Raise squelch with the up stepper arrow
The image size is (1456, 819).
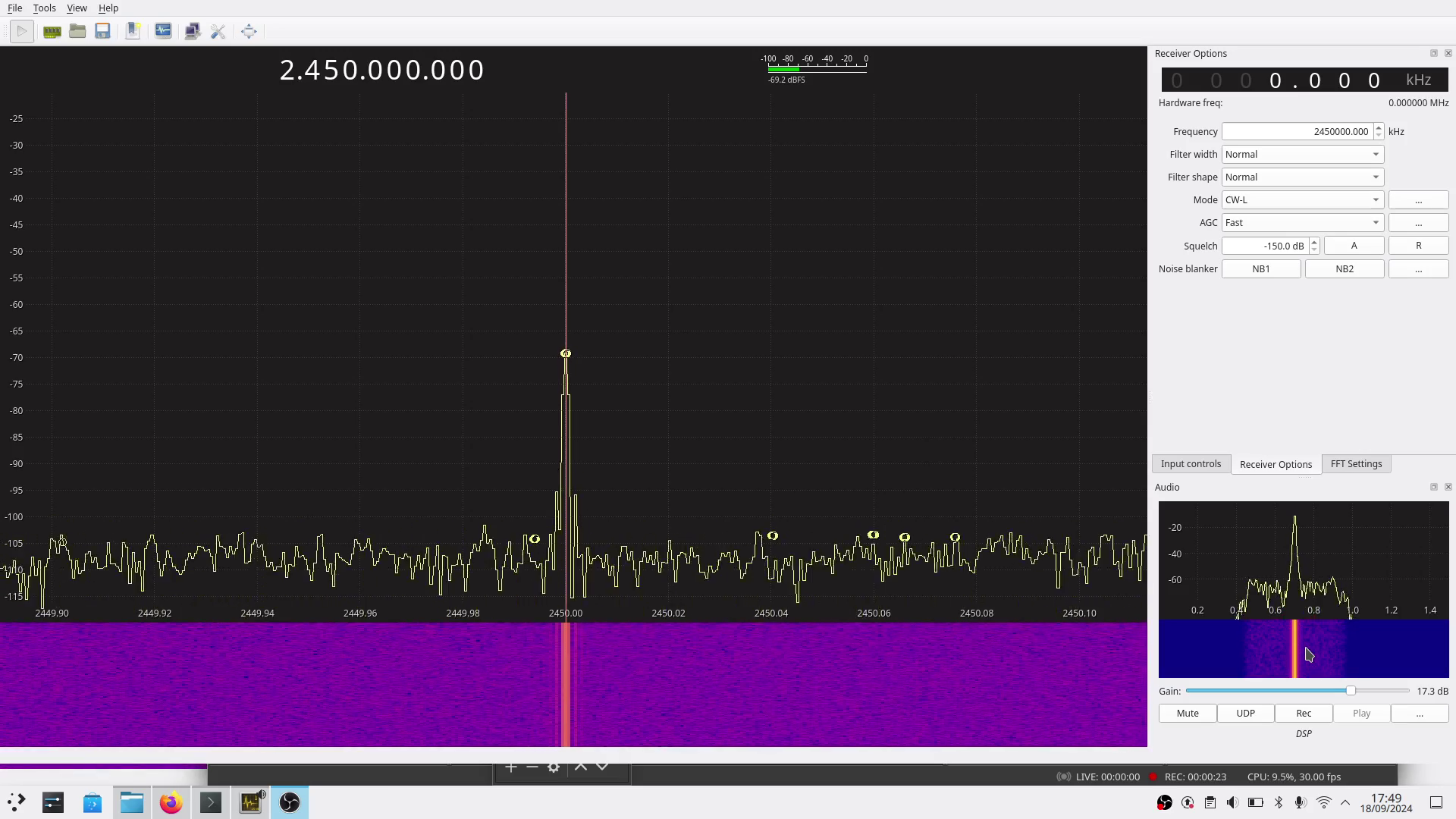1314,242
